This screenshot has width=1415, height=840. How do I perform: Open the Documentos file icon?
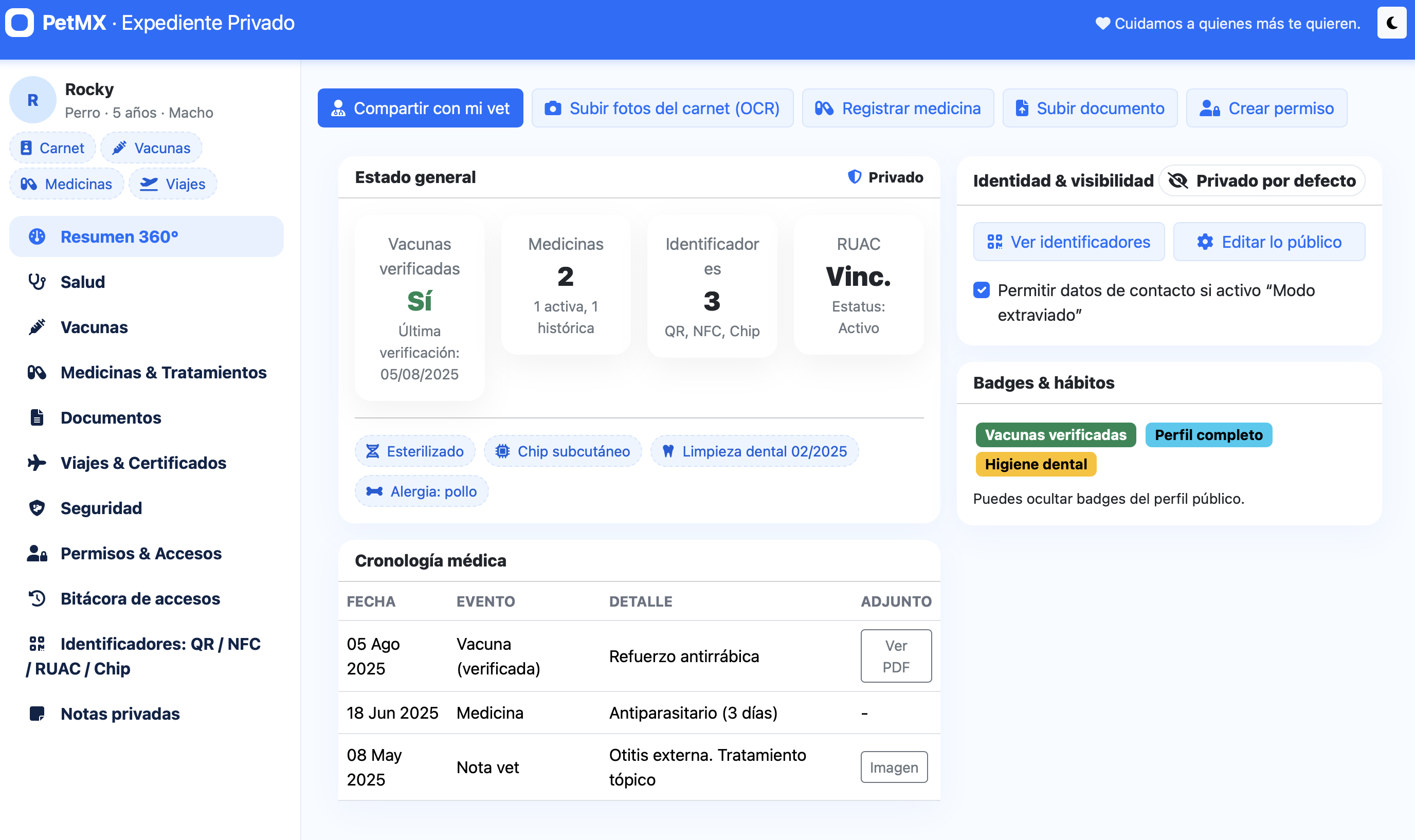click(38, 418)
